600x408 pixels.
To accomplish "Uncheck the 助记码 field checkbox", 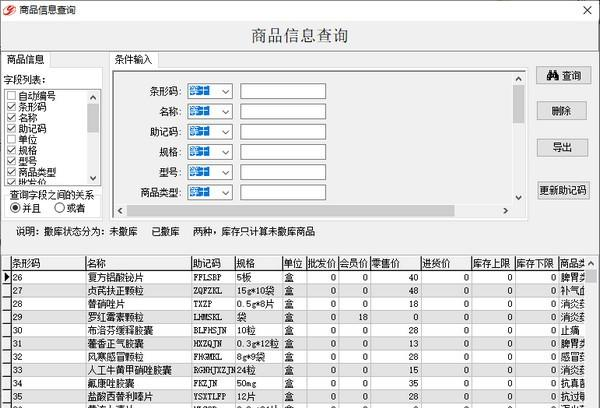I will coord(11,128).
